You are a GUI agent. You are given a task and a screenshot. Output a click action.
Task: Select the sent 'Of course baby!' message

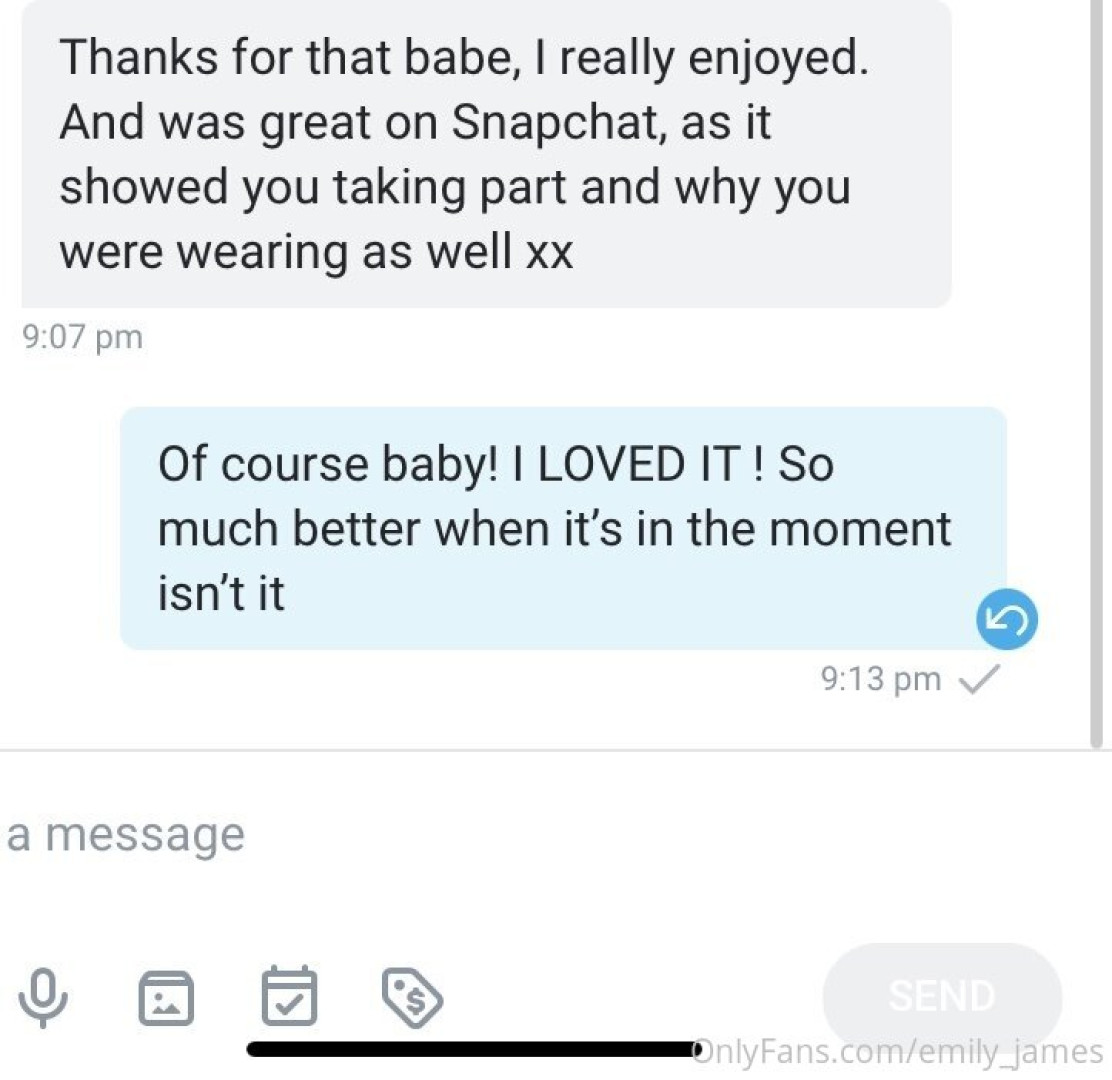(562, 528)
